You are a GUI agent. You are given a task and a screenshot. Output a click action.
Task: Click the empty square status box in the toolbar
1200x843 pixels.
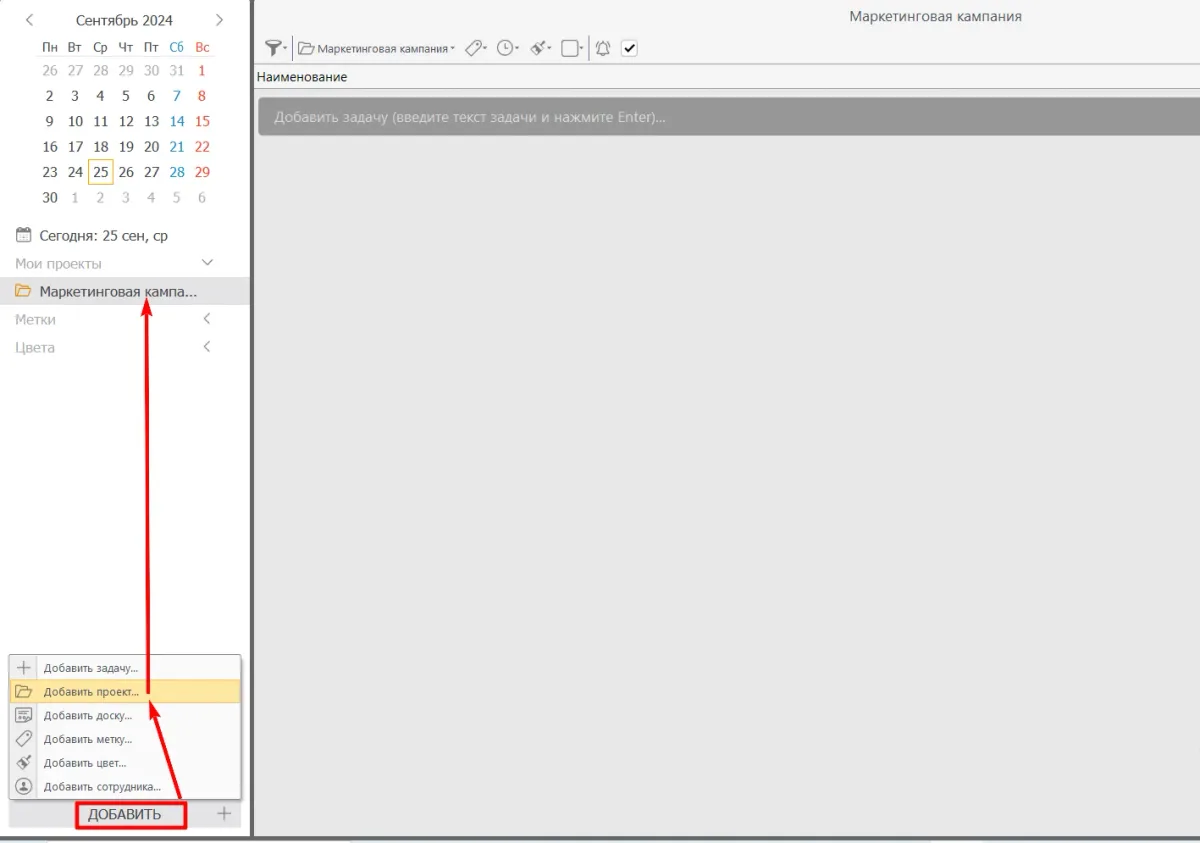[x=570, y=48]
